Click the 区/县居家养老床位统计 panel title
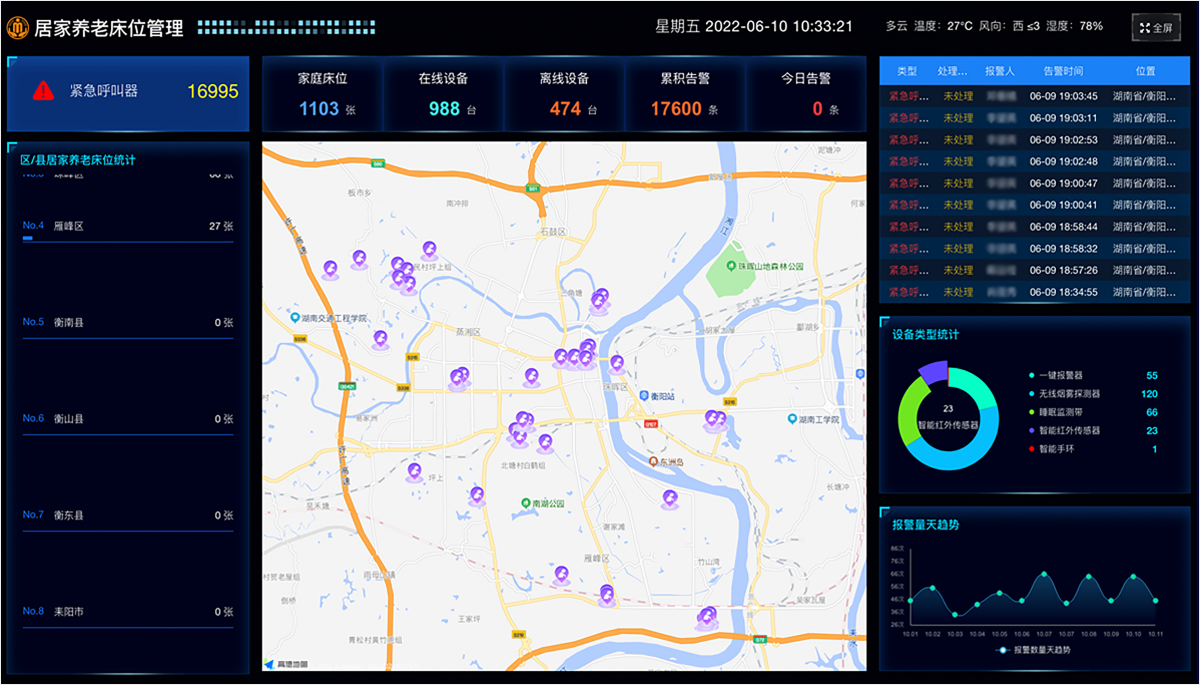The image size is (1200, 685). click(x=78, y=160)
